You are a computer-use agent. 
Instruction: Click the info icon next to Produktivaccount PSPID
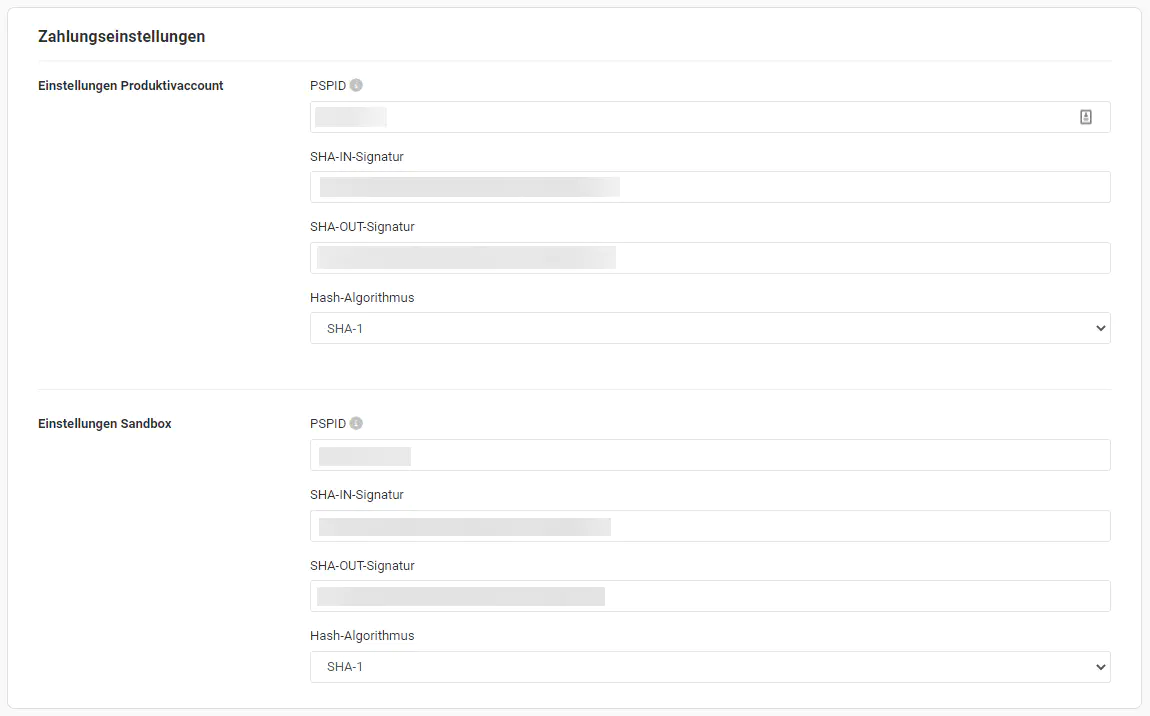click(357, 86)
